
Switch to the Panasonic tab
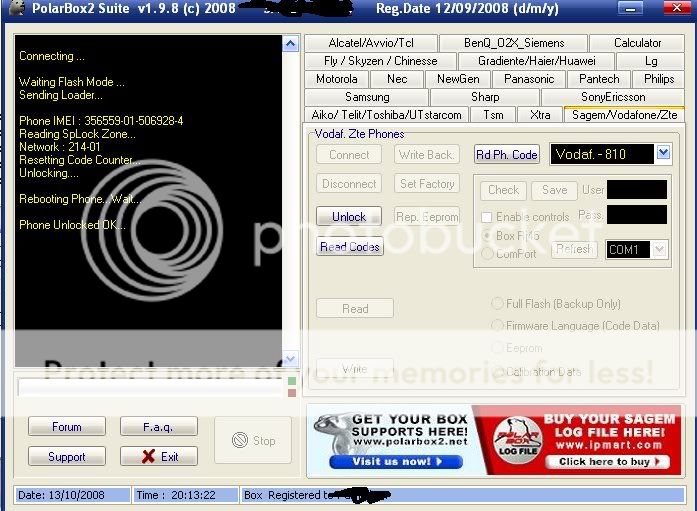(x=529, y=79)
